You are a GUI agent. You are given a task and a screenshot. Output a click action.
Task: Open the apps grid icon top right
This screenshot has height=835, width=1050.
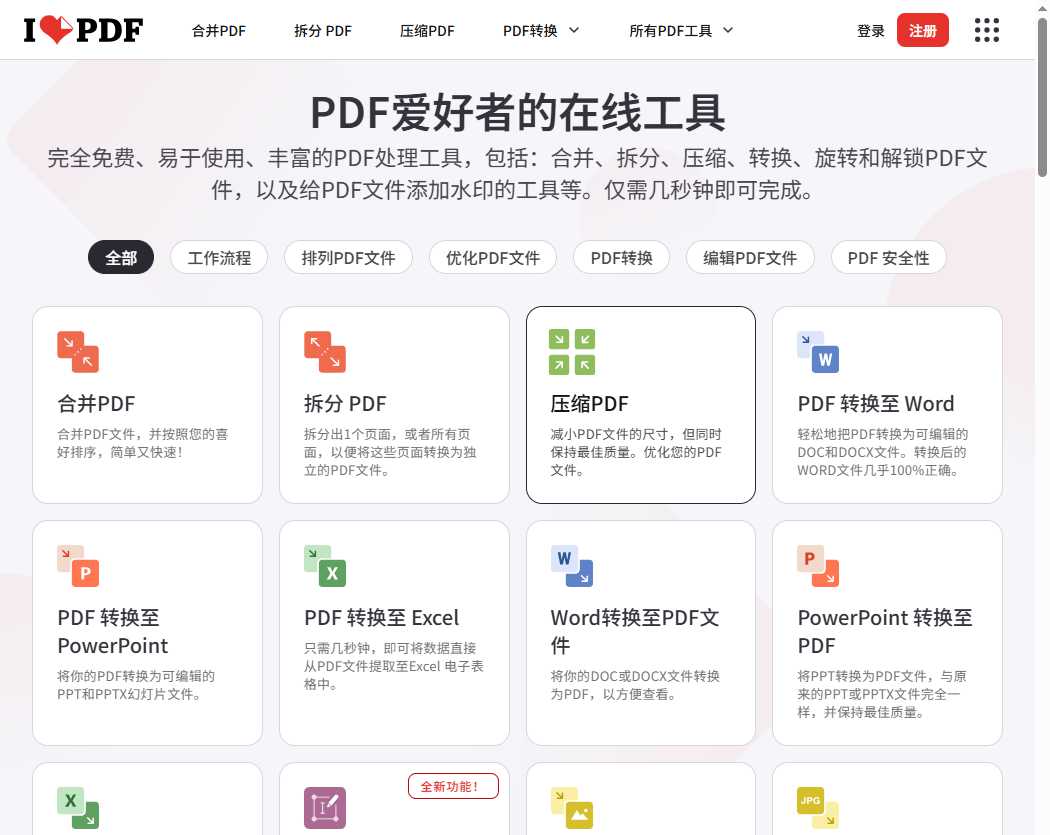pyautogui.click(x=987, y=30)
